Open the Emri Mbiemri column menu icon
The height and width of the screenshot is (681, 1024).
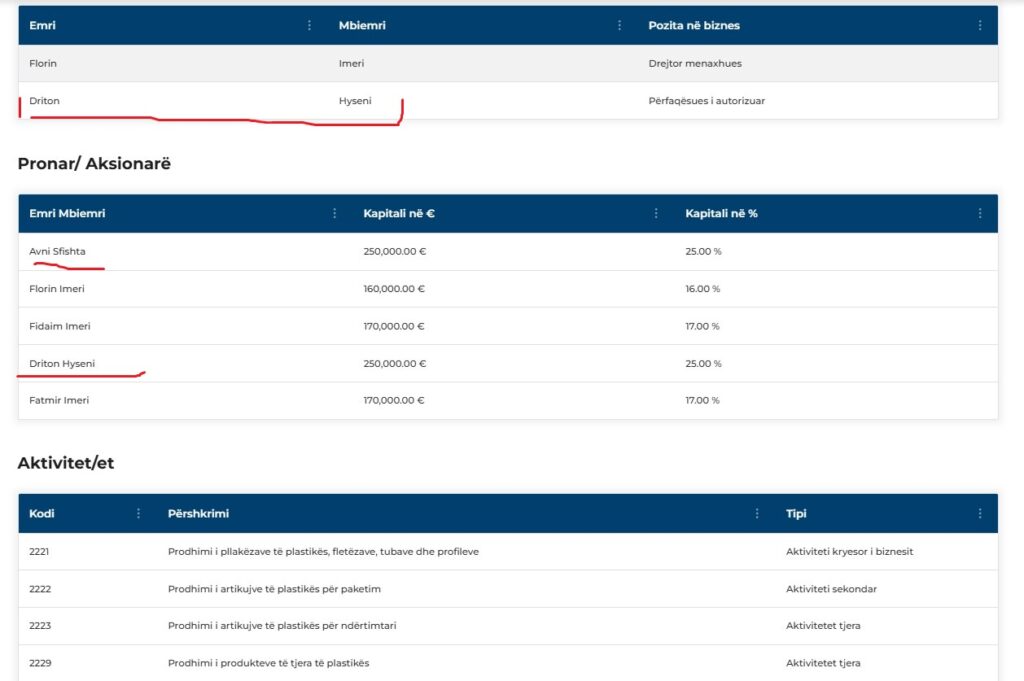point(334,213)
